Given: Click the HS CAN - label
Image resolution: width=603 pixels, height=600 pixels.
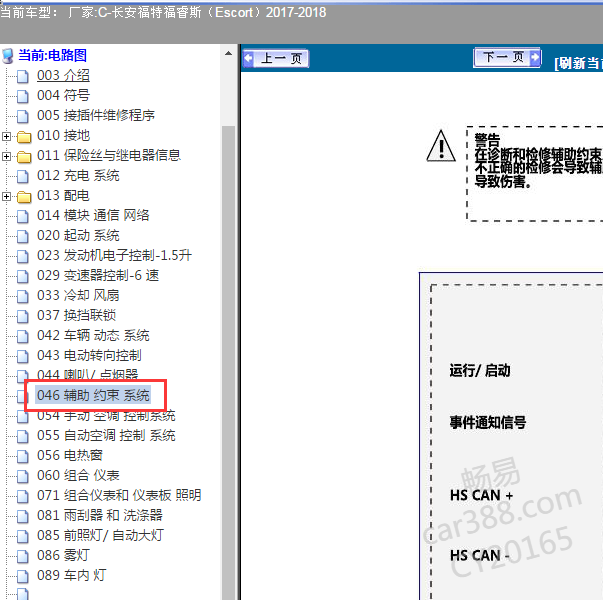Looking at the screenshot, I should pos(480,556).
